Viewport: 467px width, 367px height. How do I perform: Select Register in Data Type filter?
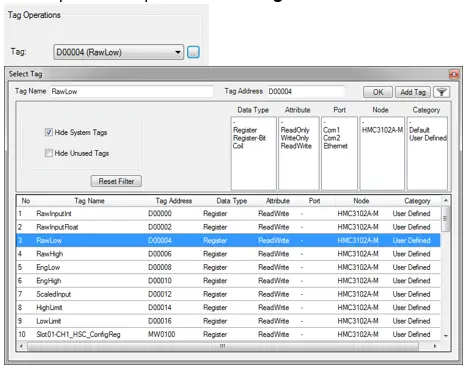pyautogui.click(x=245, y=130)
